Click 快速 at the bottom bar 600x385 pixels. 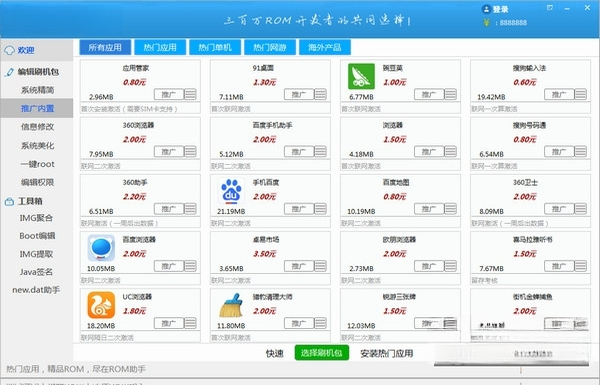pyautogui.click(x=275, y=353)
